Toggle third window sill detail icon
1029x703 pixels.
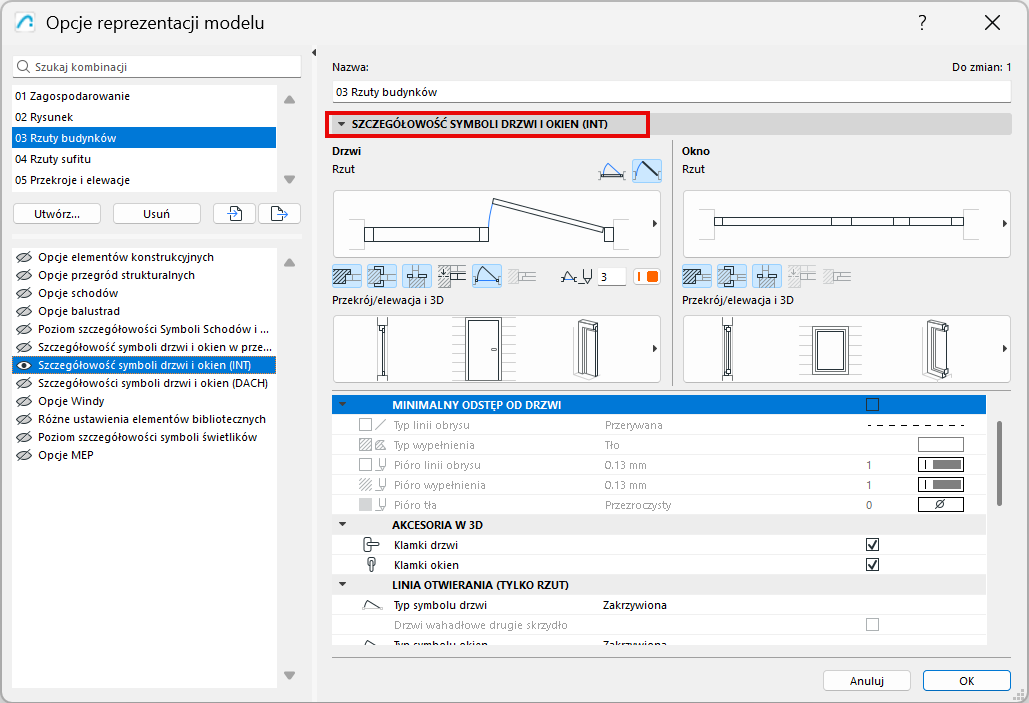click(767, 276)
